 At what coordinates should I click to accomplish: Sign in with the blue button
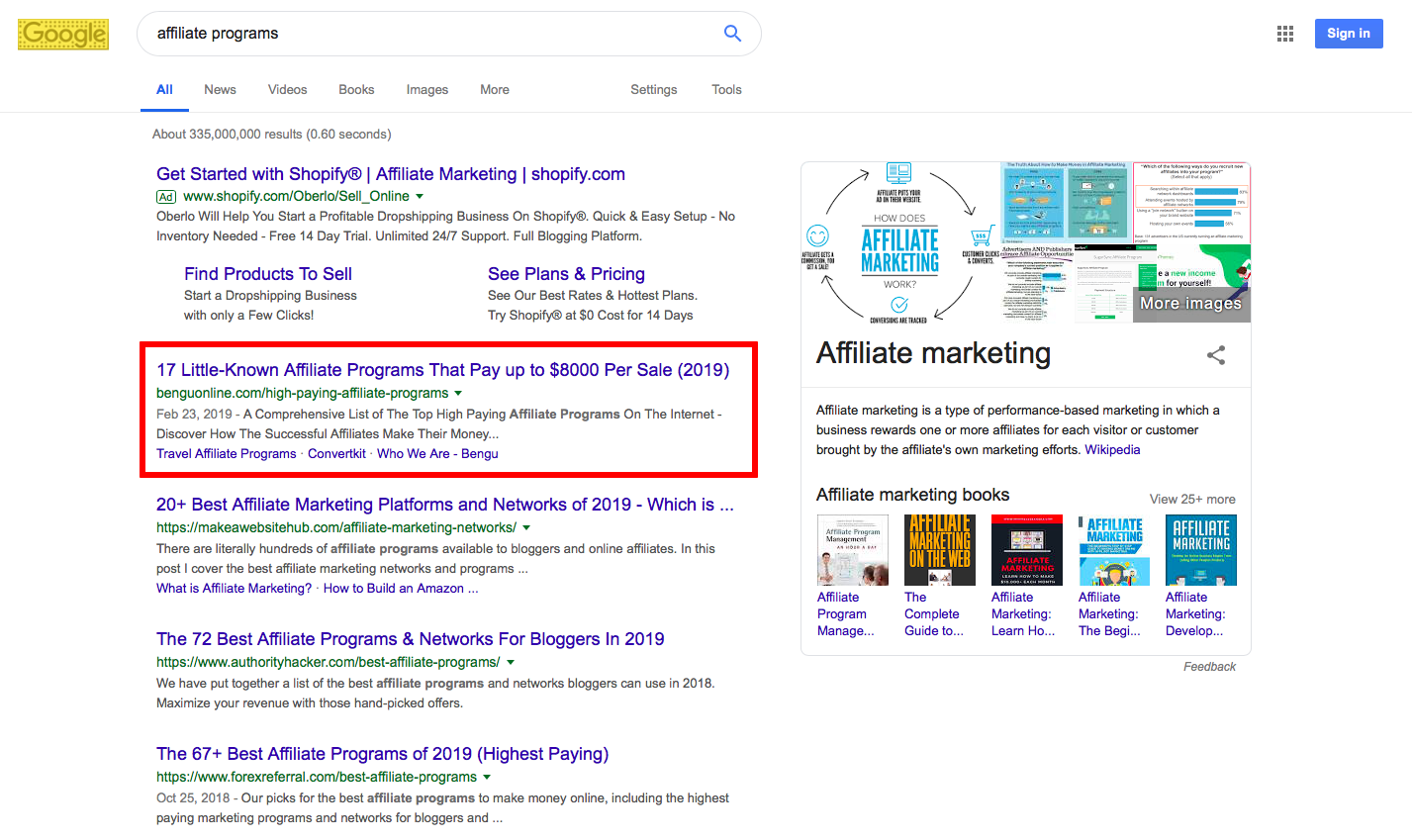[x=1349, y=34]
